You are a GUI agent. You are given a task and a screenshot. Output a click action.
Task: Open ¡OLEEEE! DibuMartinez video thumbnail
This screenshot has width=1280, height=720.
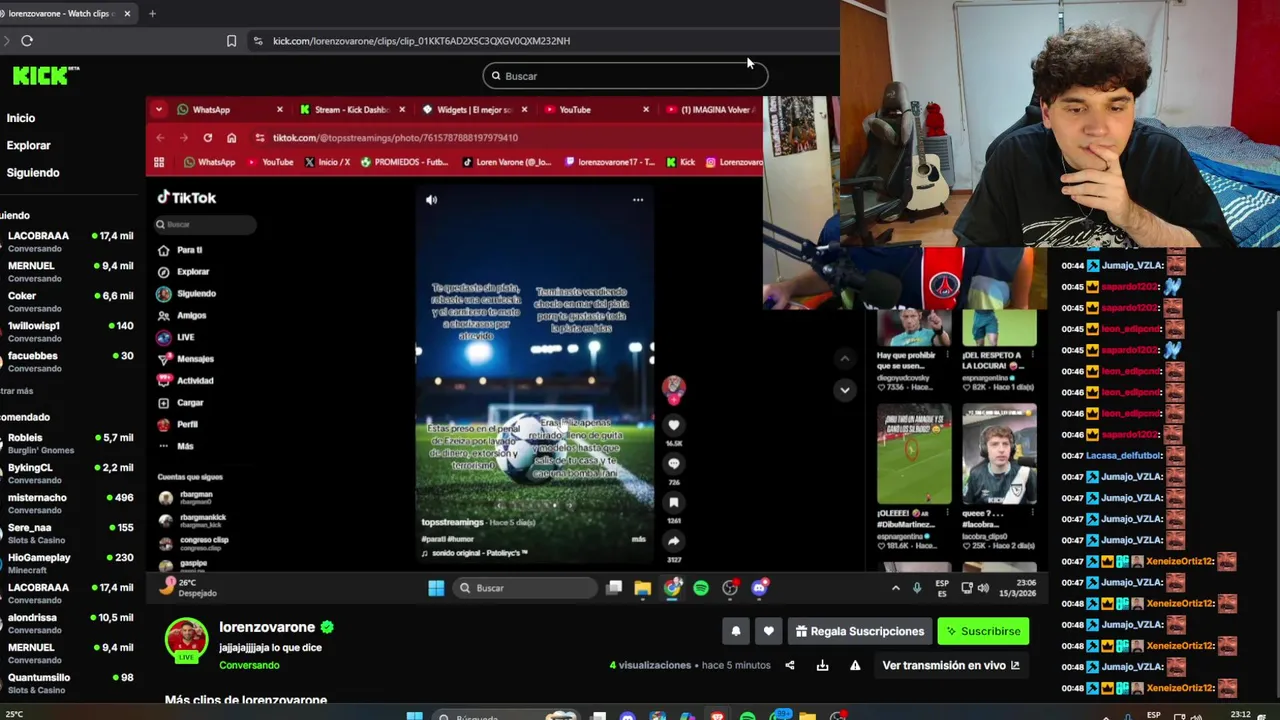click(914, 455)
